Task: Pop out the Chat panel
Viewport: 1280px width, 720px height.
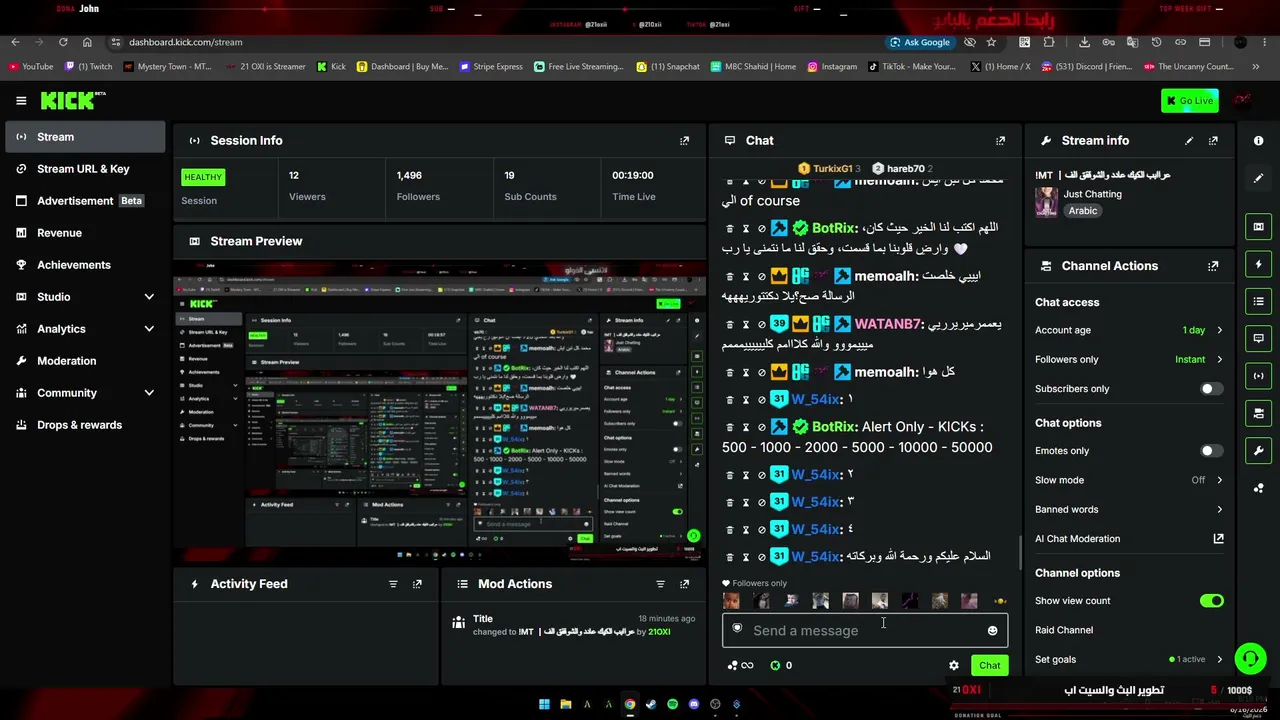Action: pos(1000,141)
